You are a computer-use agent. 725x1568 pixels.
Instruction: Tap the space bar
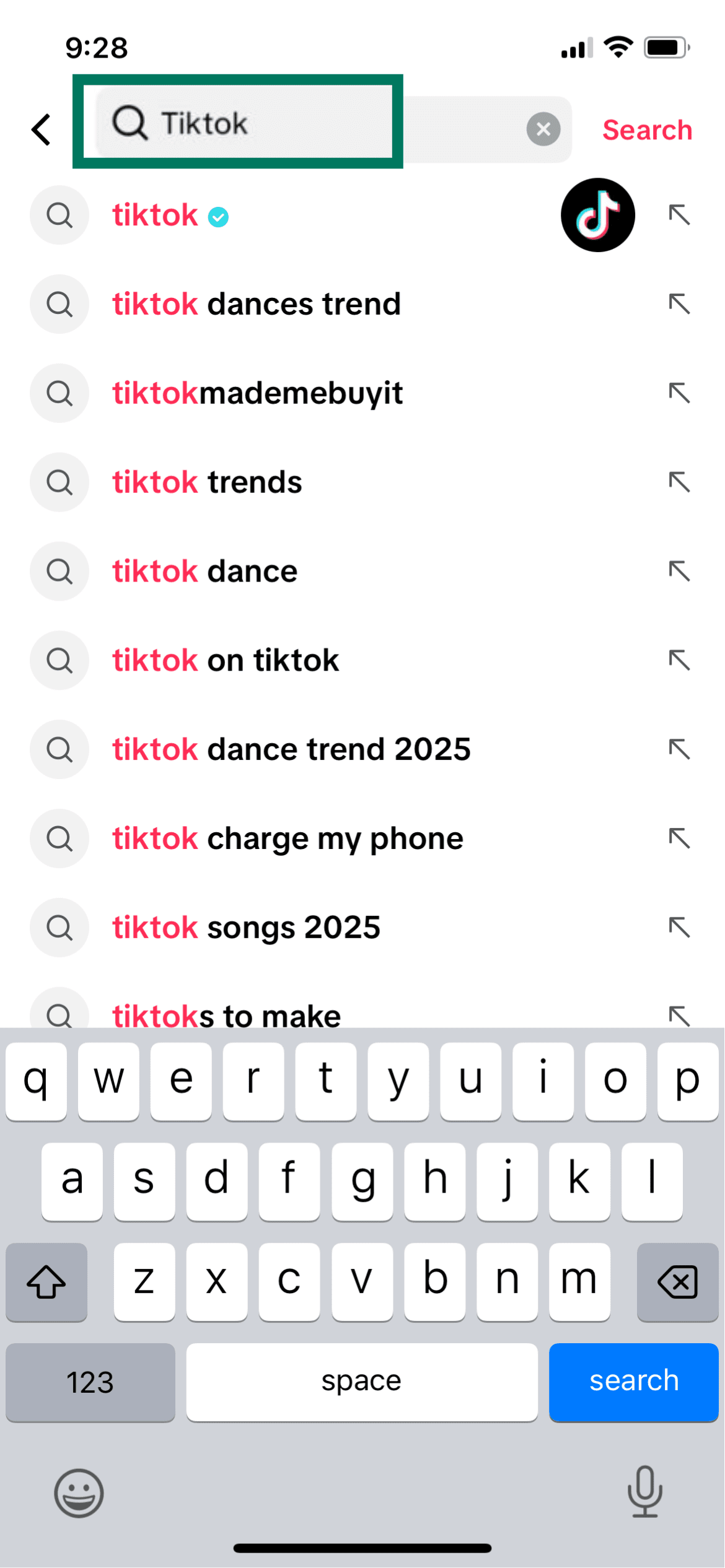point(362,1381)
